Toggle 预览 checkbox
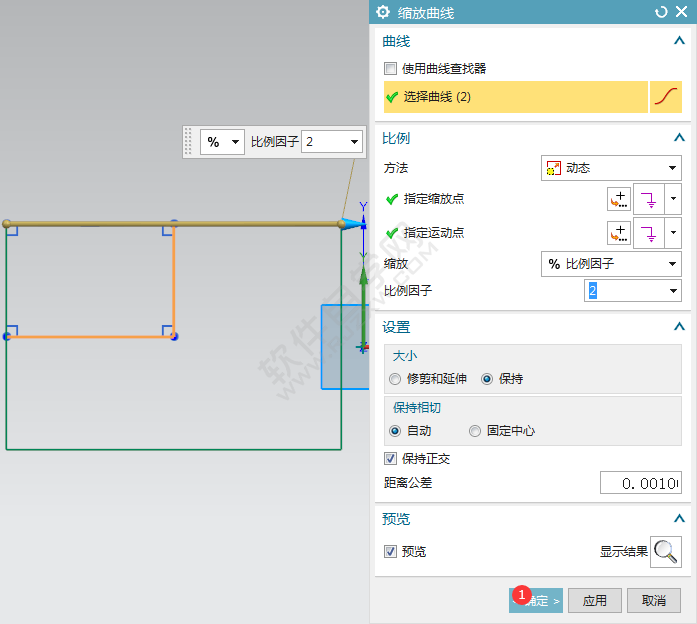697x624 pixels. click(x=390, y=552)
